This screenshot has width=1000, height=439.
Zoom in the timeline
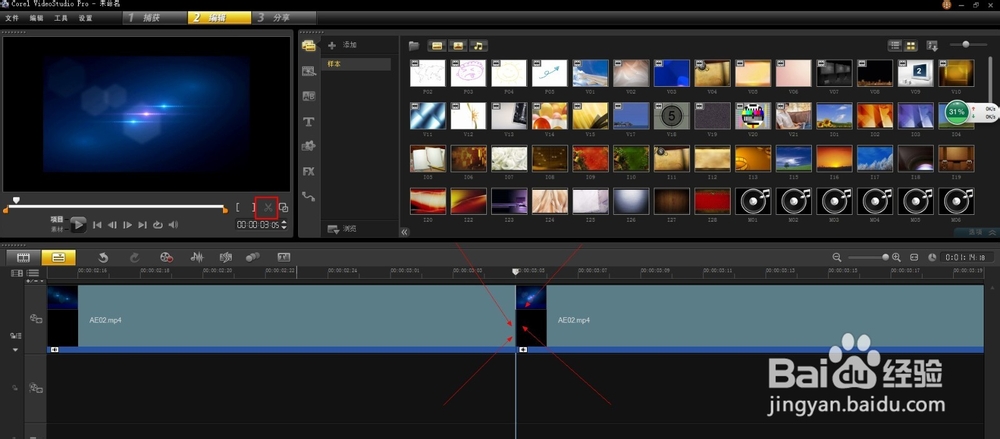(x=896, y=257)
